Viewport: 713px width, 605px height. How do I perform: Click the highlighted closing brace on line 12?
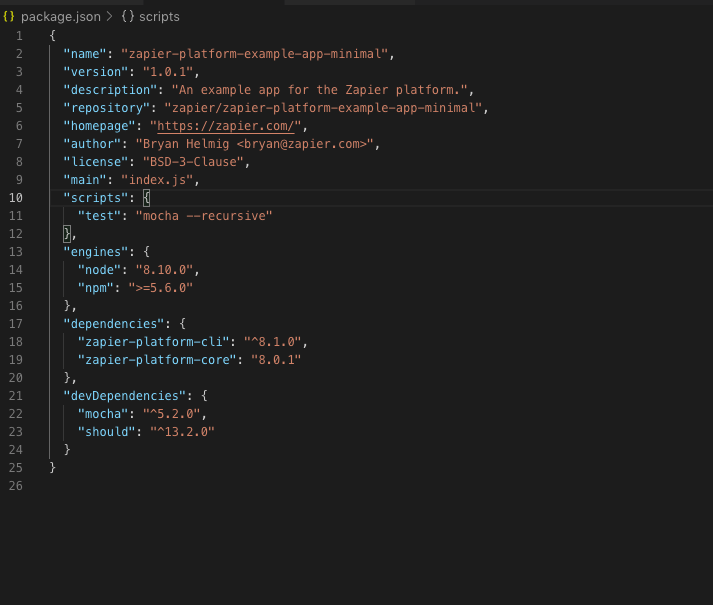tap(67, 234)
